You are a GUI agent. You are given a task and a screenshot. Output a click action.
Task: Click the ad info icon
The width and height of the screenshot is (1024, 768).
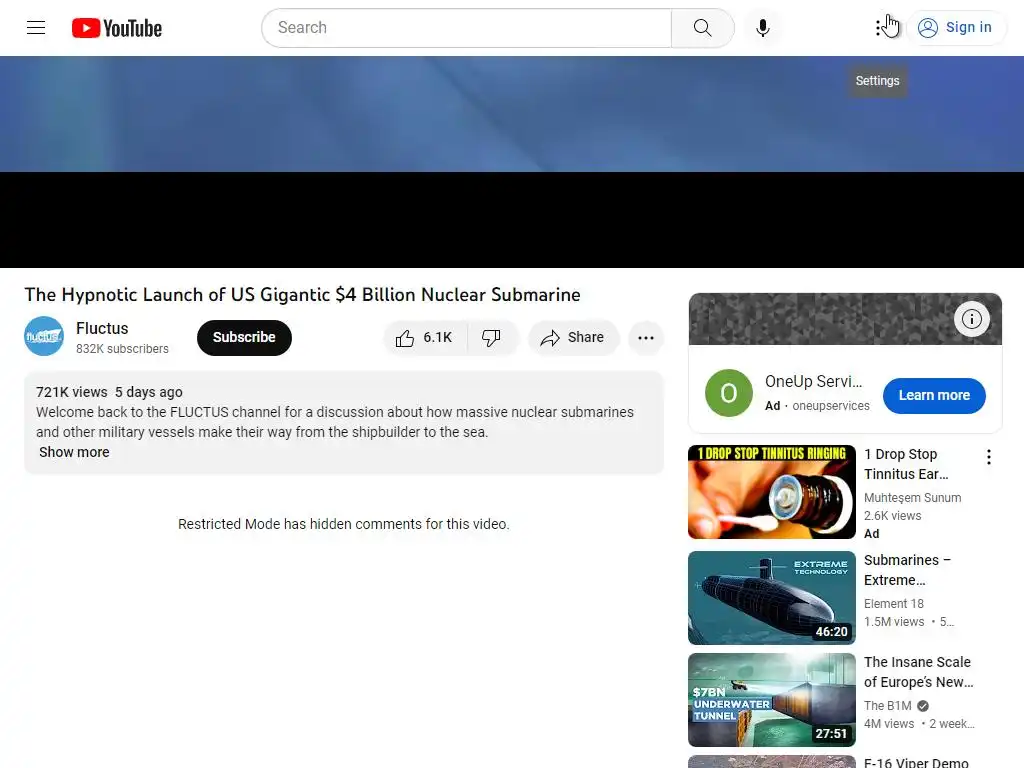click(971, 319)
